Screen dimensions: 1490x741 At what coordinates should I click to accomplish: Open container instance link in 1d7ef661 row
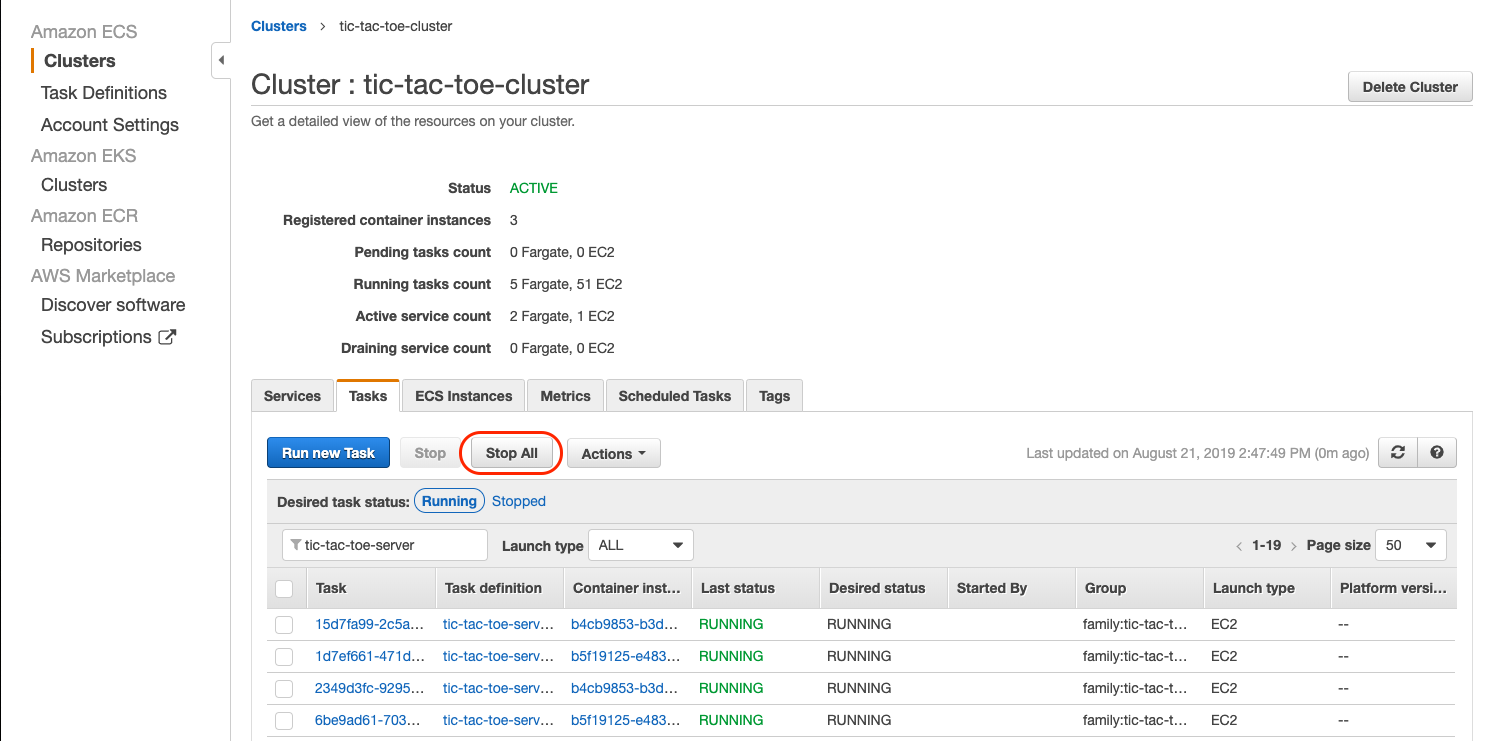coord(626,656)
